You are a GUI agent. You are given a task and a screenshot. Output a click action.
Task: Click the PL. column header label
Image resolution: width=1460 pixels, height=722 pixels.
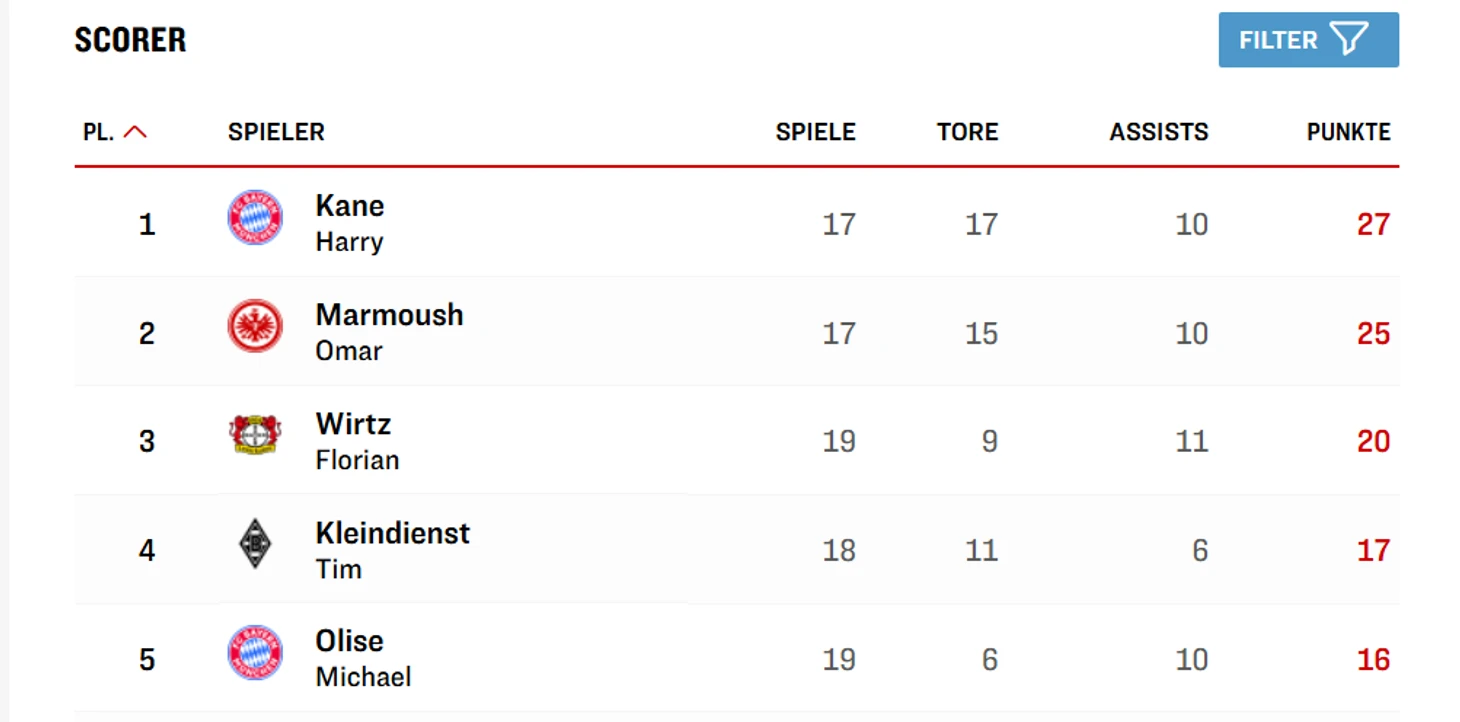coord(98,132)
